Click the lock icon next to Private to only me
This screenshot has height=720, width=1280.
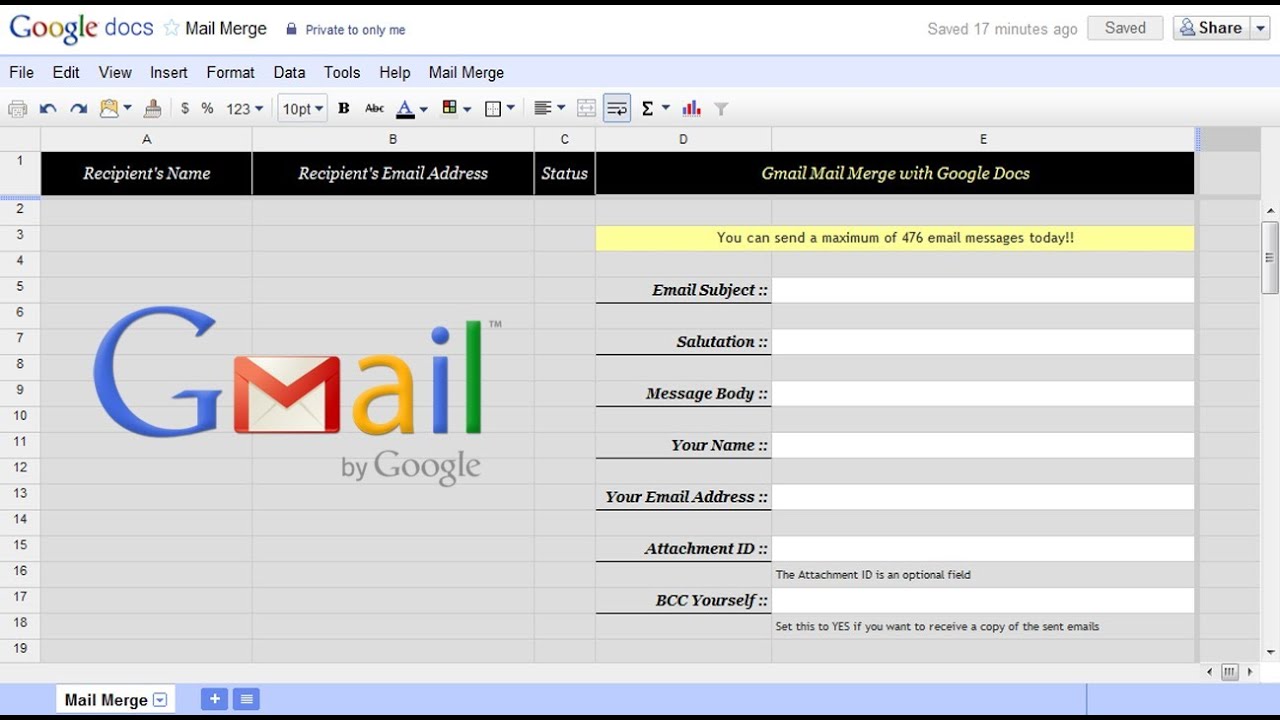[291, 29]
